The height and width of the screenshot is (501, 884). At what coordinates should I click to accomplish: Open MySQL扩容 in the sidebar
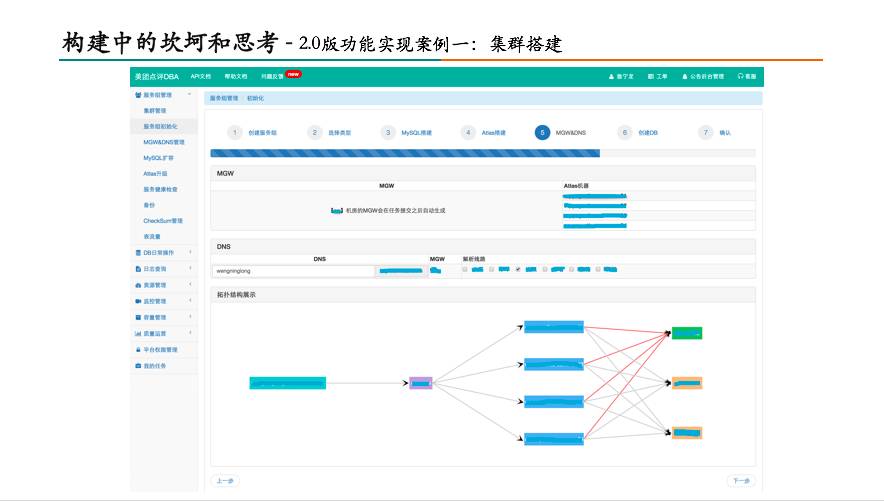pyautogui.click(x=158, y=158)
